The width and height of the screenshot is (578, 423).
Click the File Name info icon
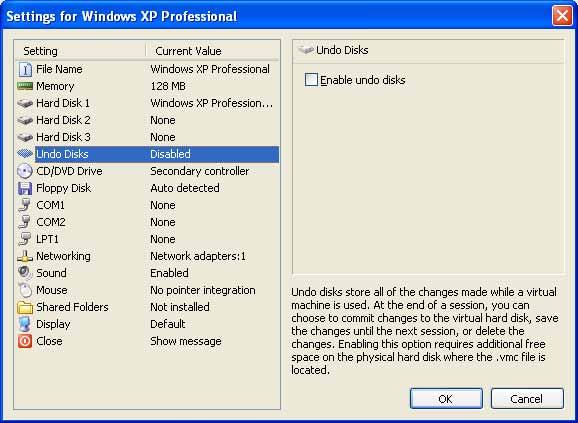(x=25, y=69)
